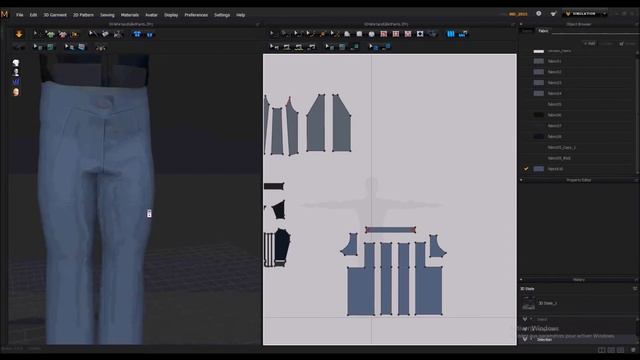Click the small gizmo icon beside the trousers
This screenshot has width=640, height=360.
tap(149, 213)
